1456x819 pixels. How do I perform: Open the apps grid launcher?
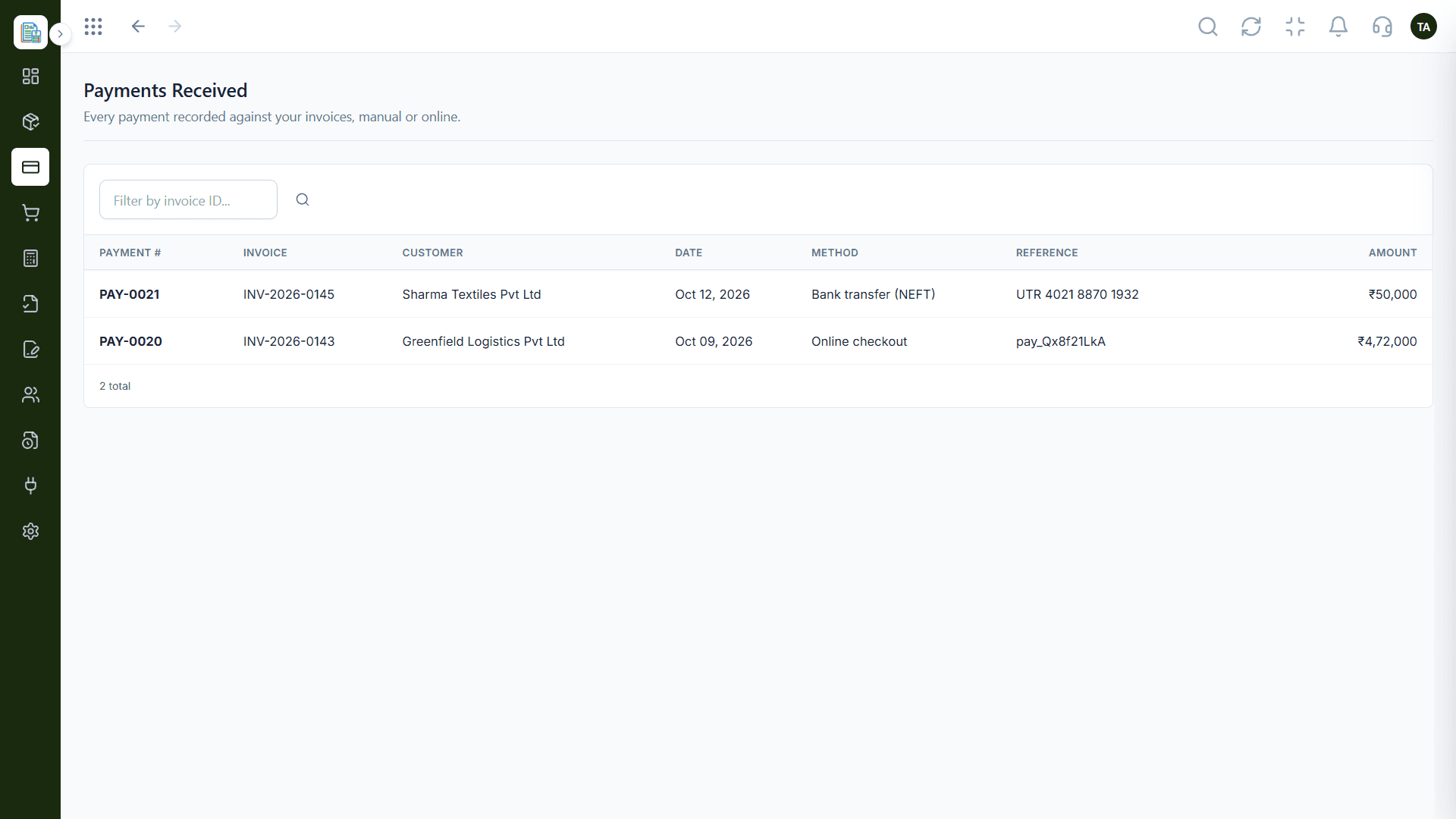coord(93,27)
